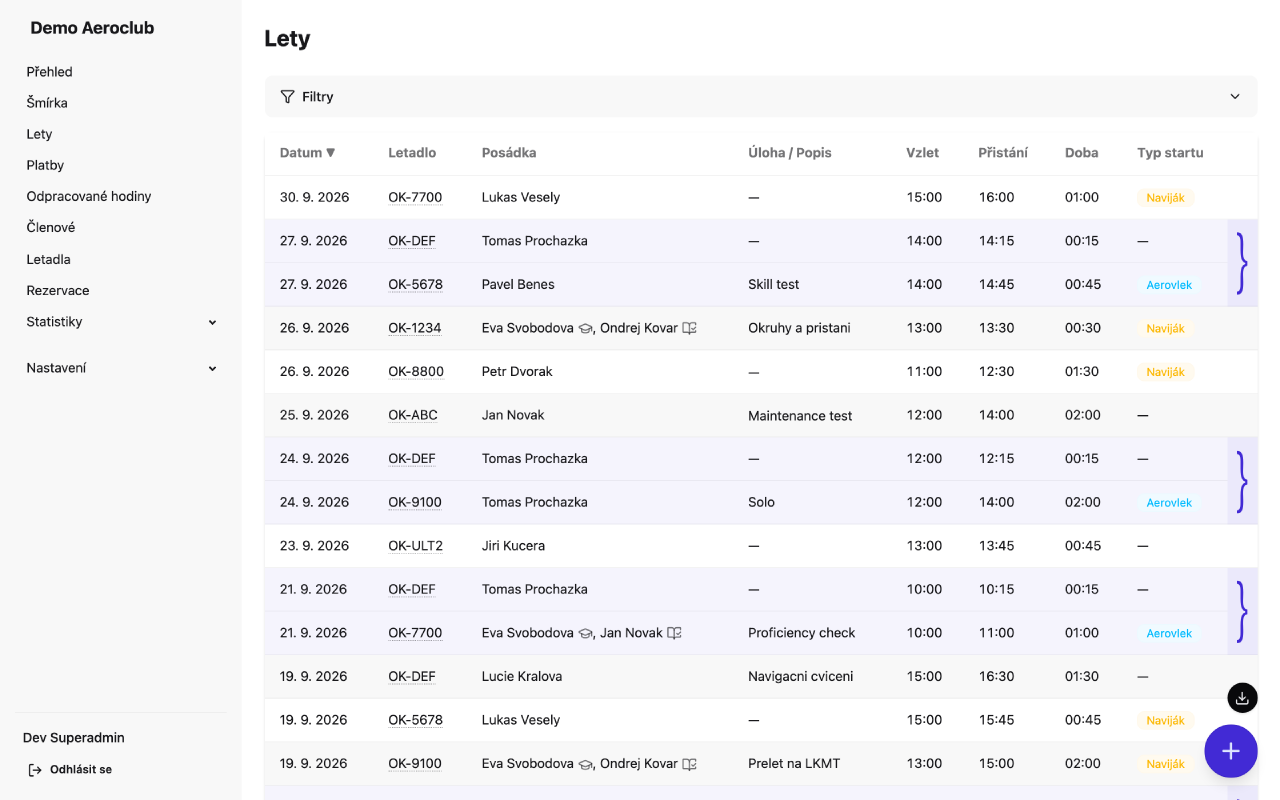Click Úloha / Popis column header

tap(790, 153)
